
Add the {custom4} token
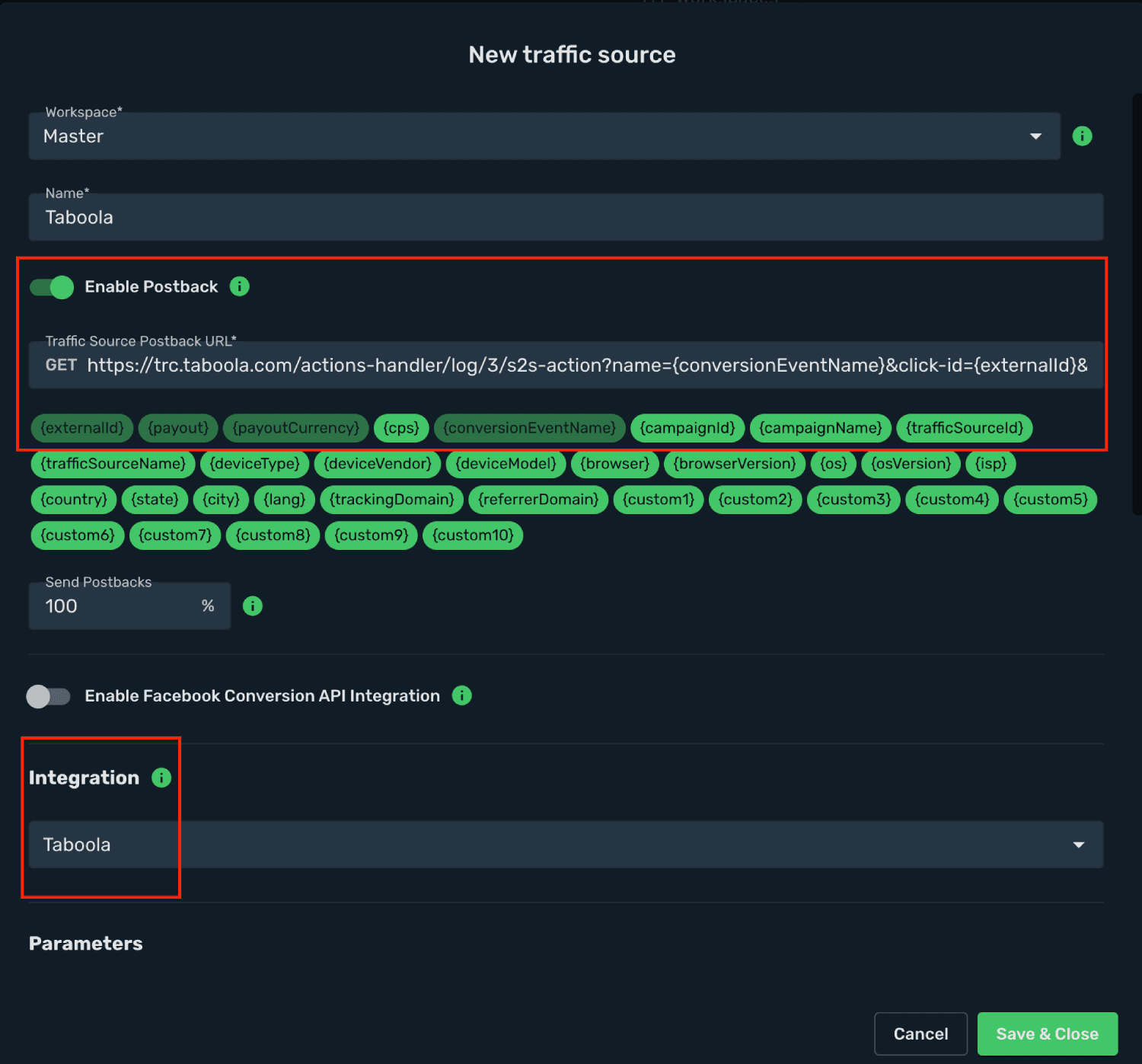pyautogui.click(x=952, y=500)
